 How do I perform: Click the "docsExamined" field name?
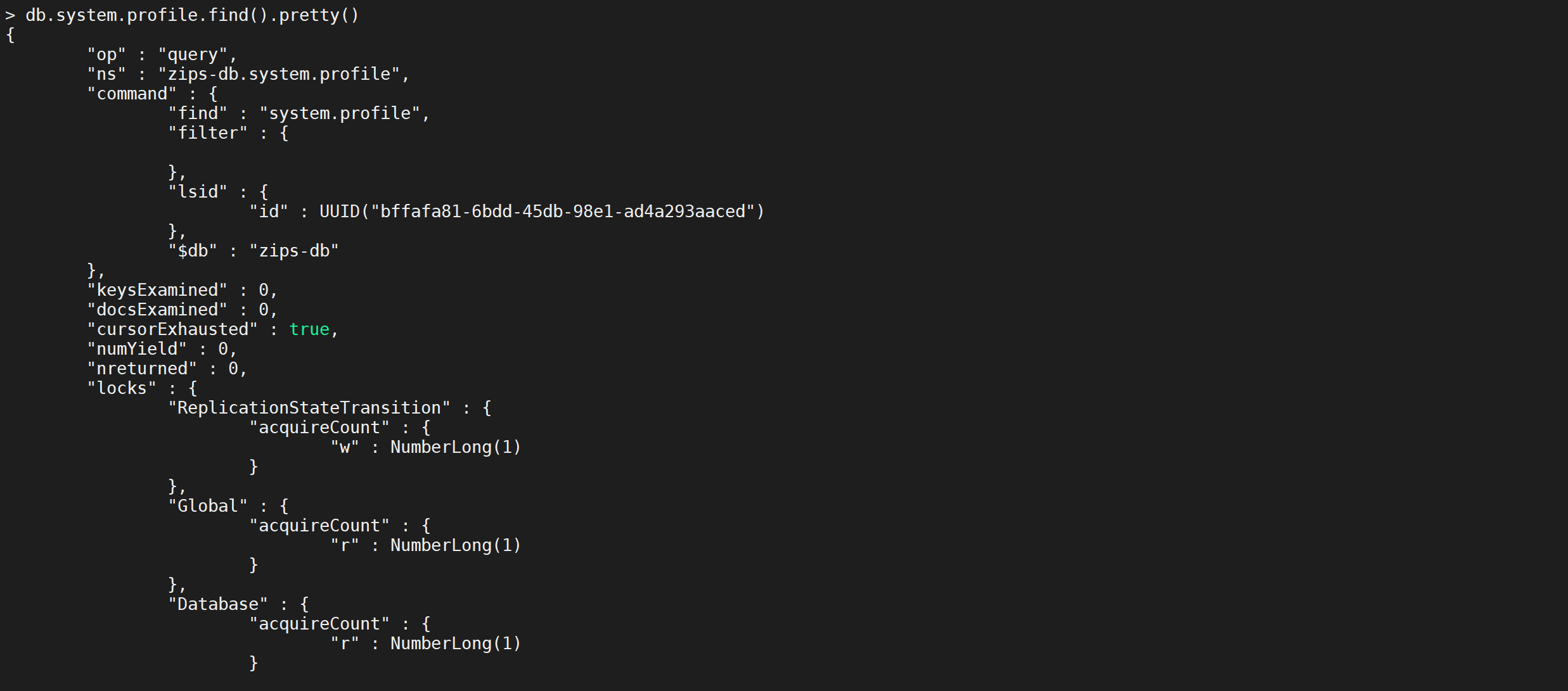point(157,310)
